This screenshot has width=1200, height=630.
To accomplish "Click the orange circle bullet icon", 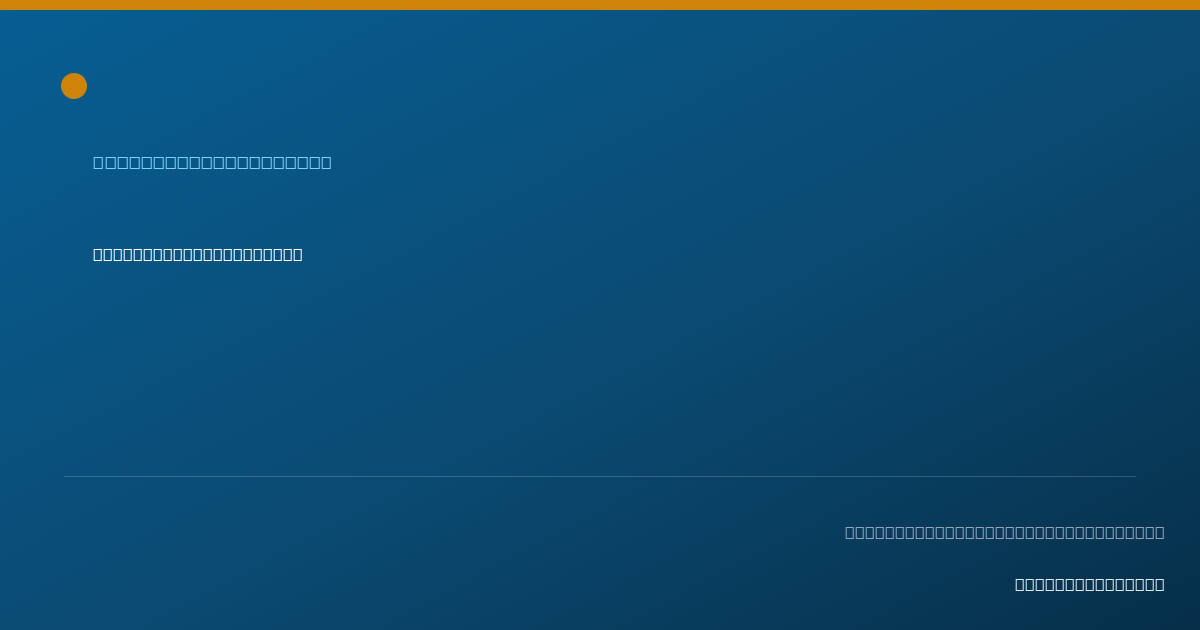I will coord(74,86).
